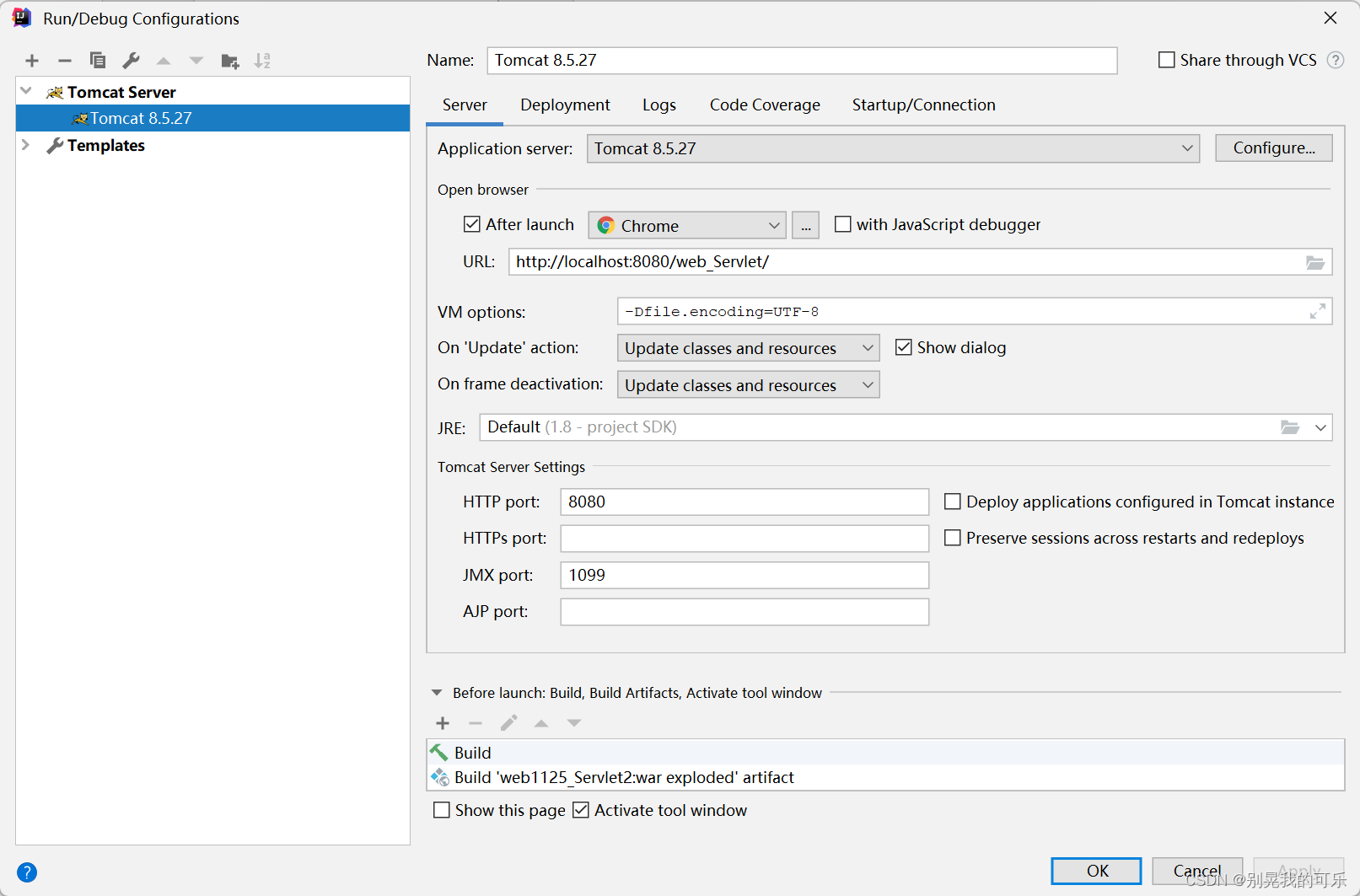Collapse Before launch section triangle

(x=437, y=693)
